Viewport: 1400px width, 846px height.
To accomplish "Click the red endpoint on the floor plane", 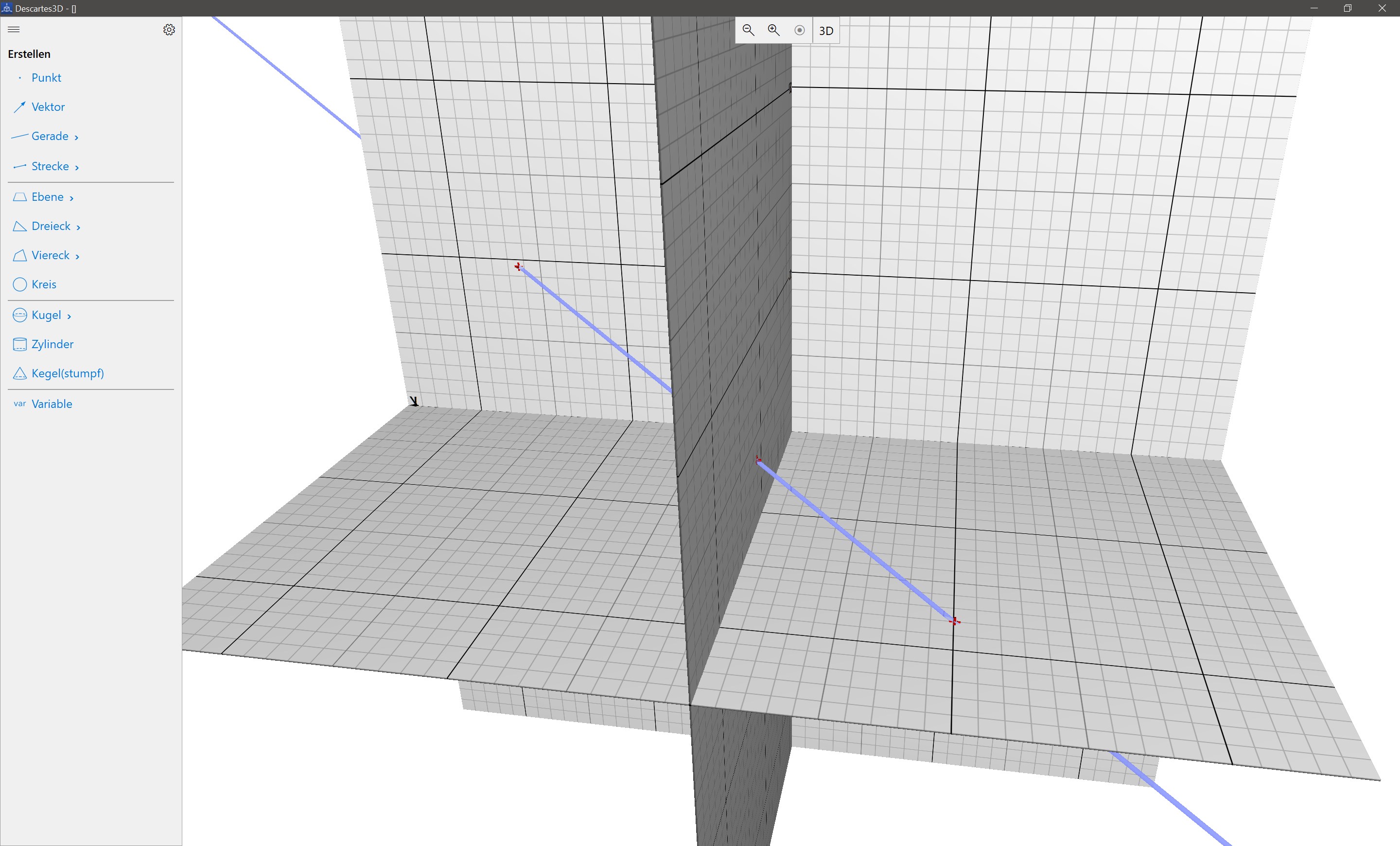I will pyautogui.click(x=954, y=621).
